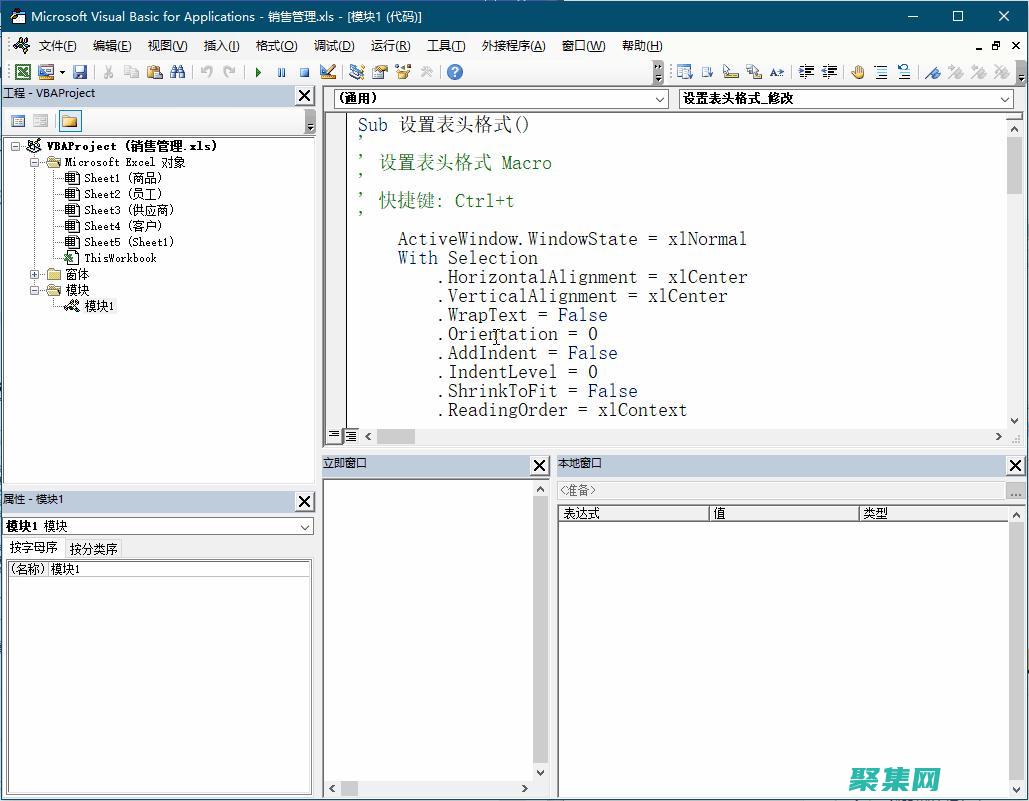Toggle folders view in the Project Explorer
This screenshot has width=1029, height=801.
pos(70,120)
